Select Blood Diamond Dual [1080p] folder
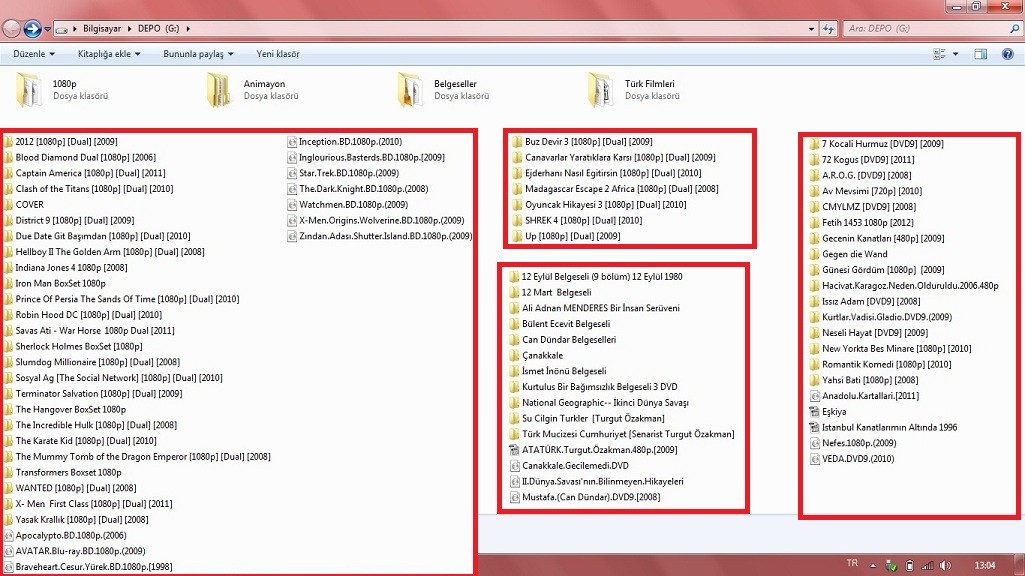This screenshot has width=1025, height=576. pyautogui.click(x=80, y=157)
